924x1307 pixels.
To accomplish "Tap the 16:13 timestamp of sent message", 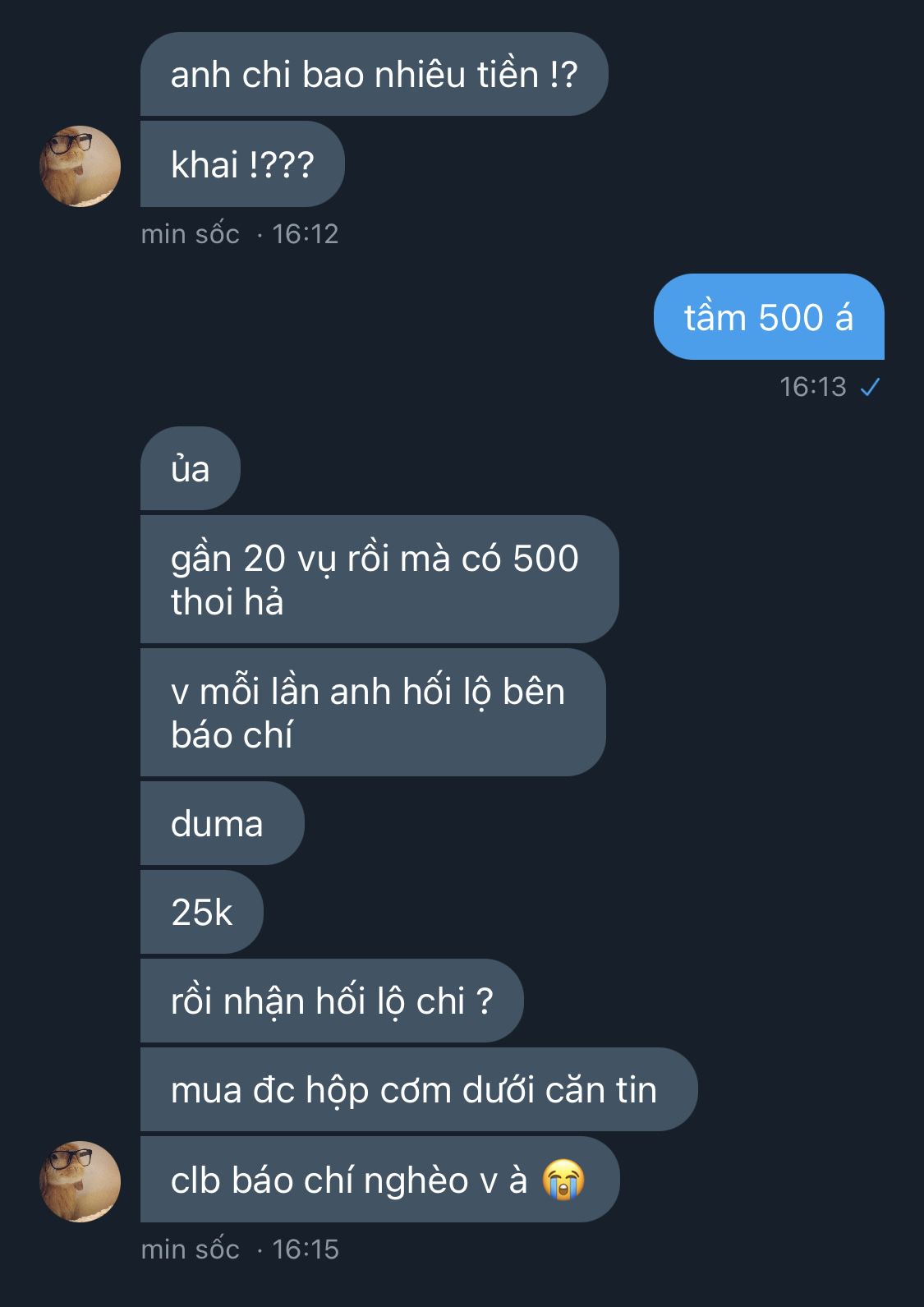I will 813,387.
